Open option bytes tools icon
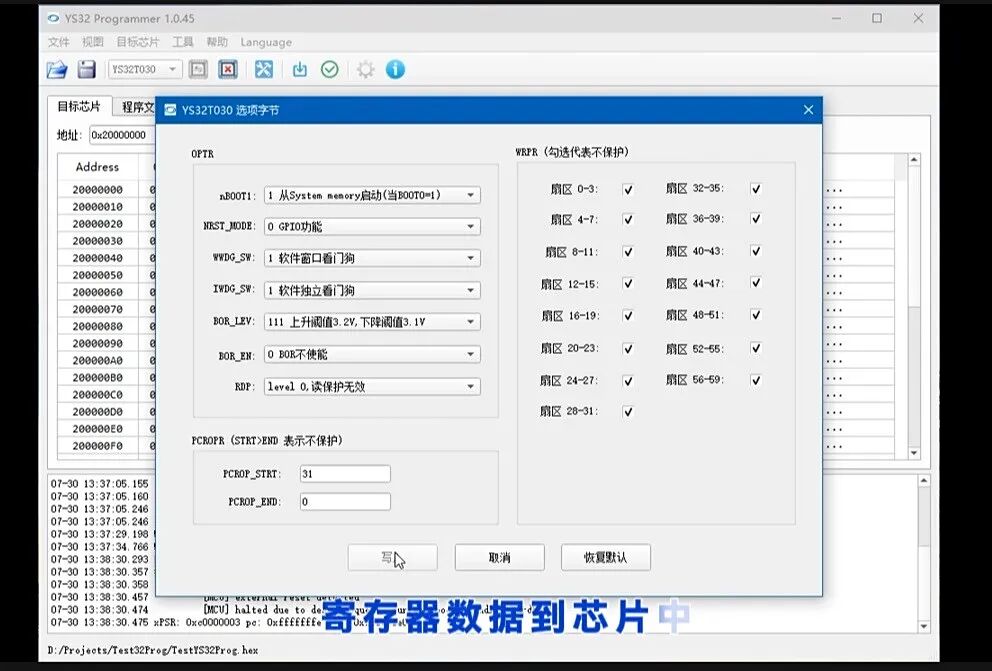 pos(264,70)
